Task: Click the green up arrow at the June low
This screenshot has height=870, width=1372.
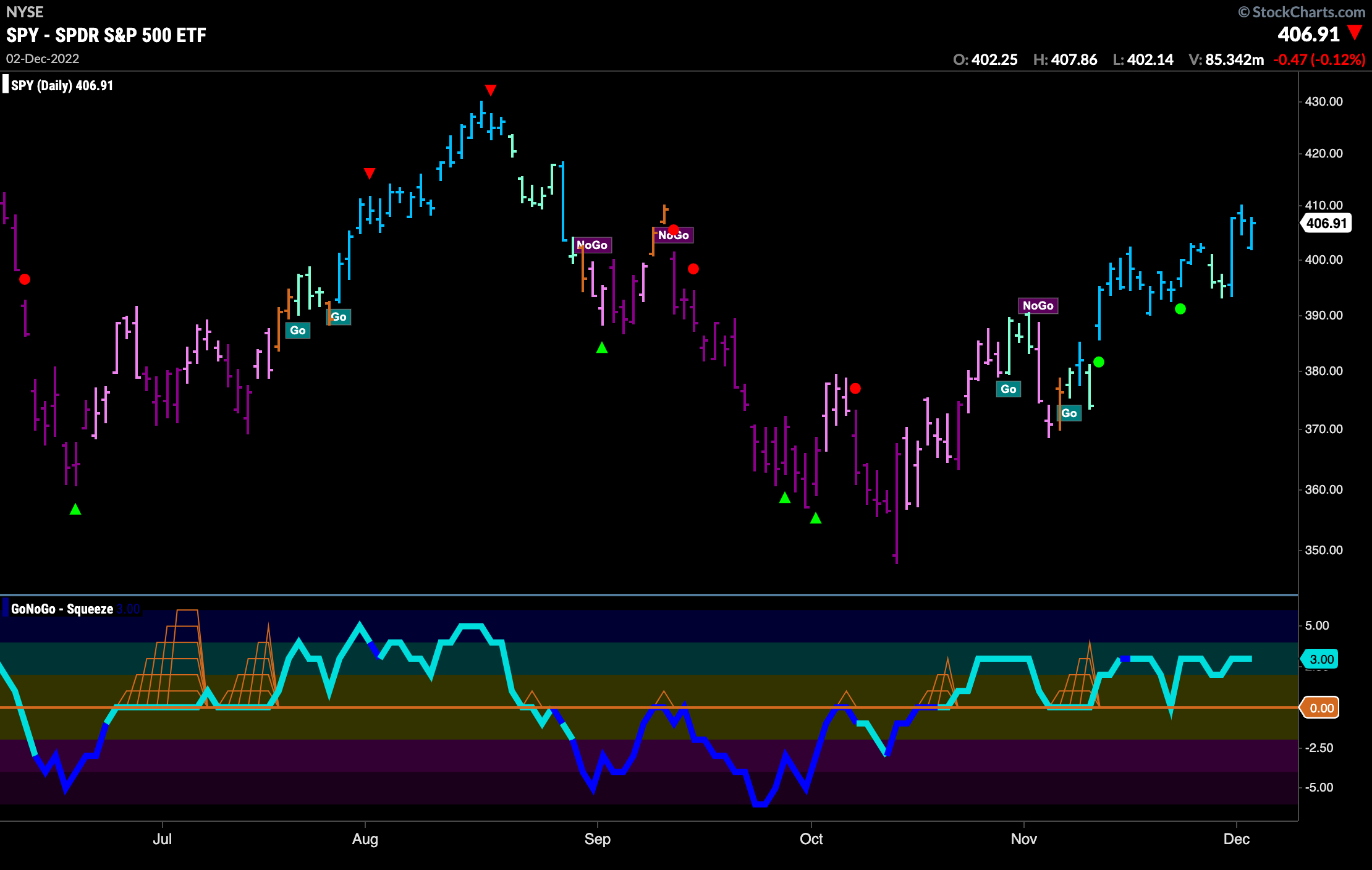Action: tap(75, 509)
